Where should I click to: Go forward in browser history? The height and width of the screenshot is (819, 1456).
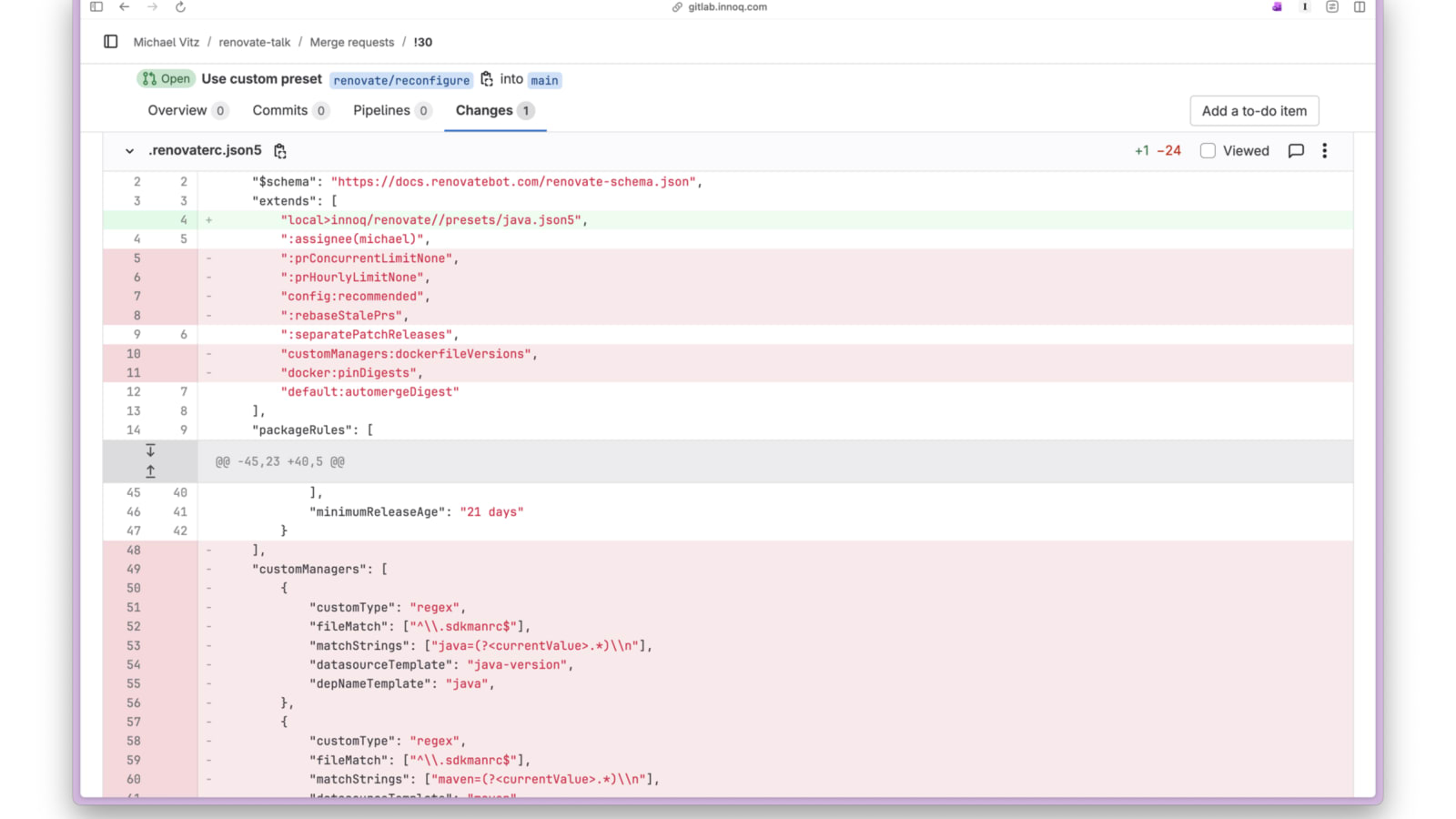(x=152, y=7)
